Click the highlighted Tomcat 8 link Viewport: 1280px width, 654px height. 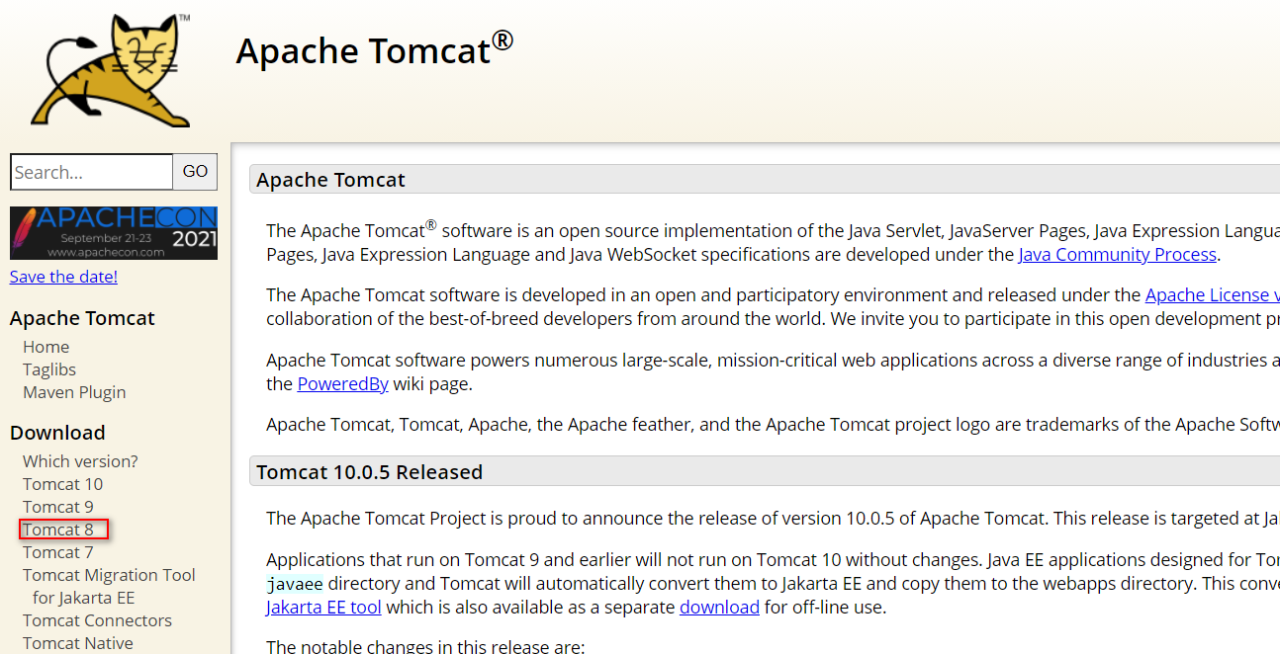[58, 530]
